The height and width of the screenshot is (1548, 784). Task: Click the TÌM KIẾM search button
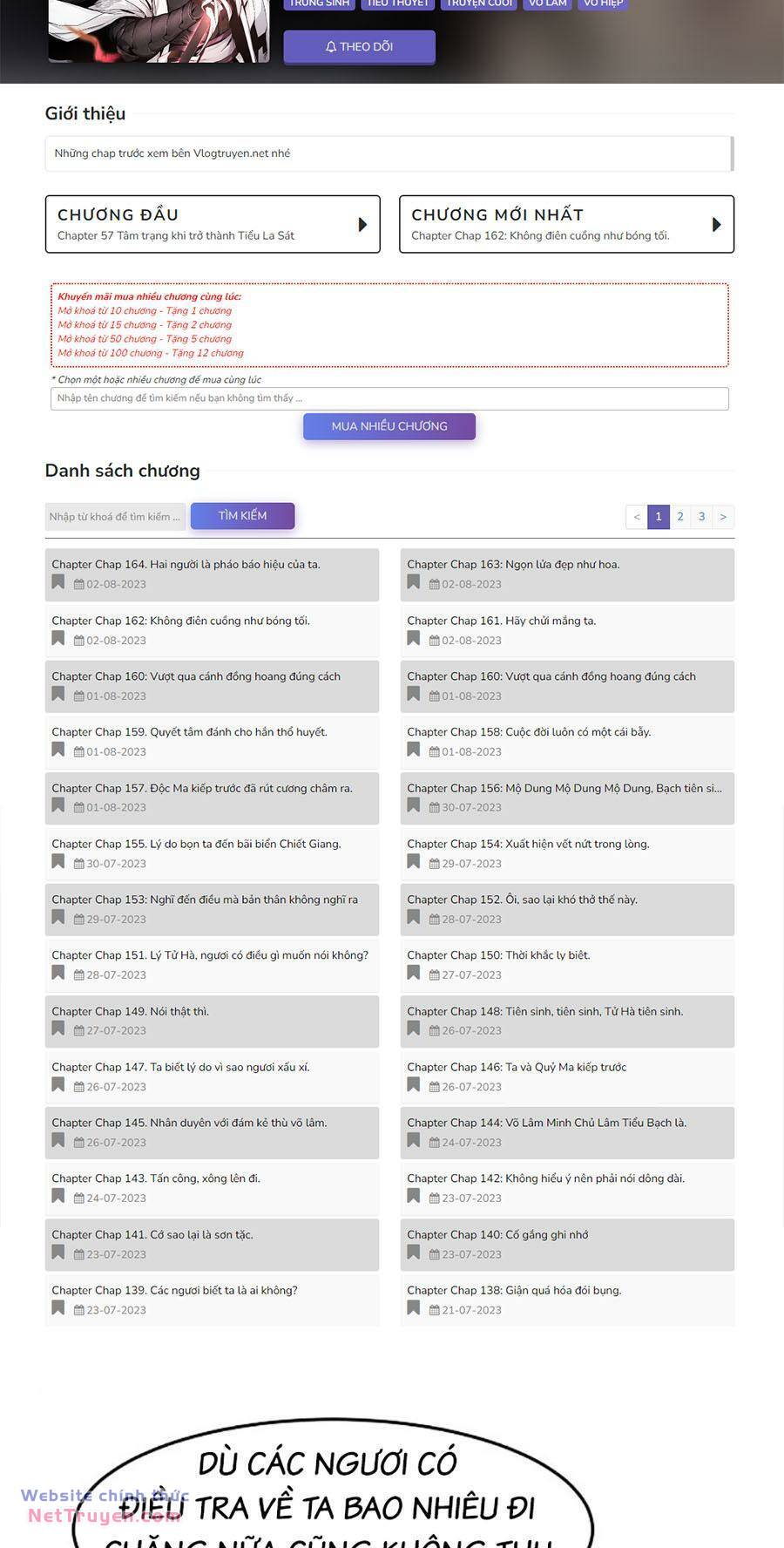click(242, 516)
